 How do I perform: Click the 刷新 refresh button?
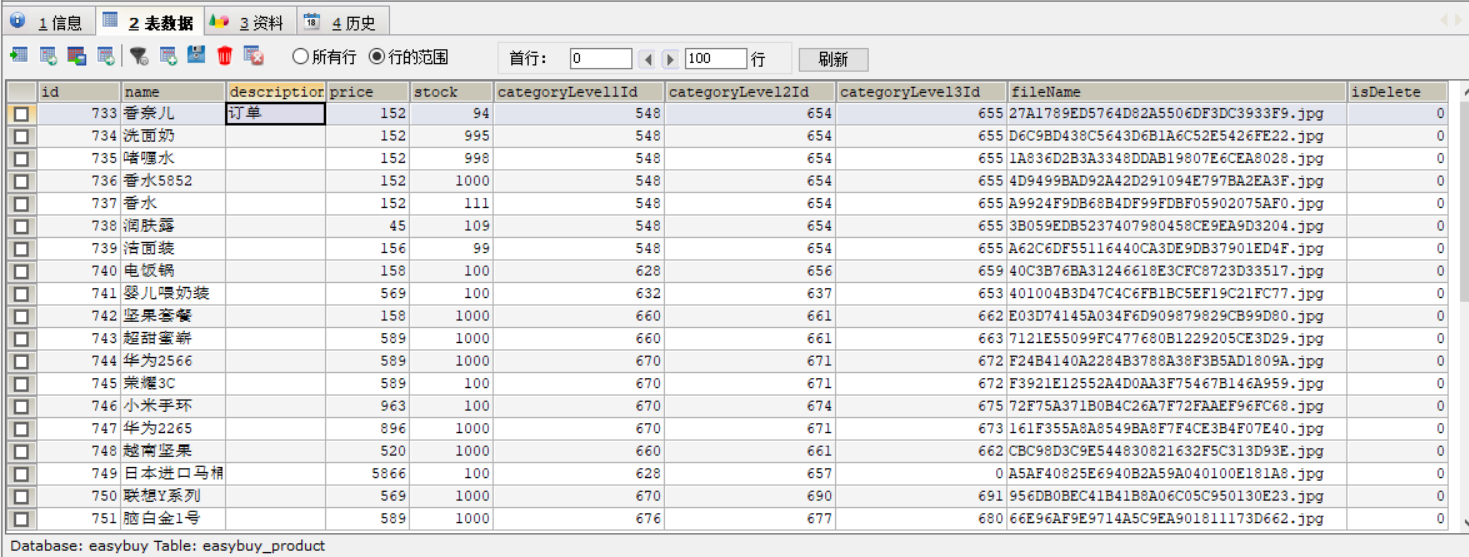pos(833,59)
